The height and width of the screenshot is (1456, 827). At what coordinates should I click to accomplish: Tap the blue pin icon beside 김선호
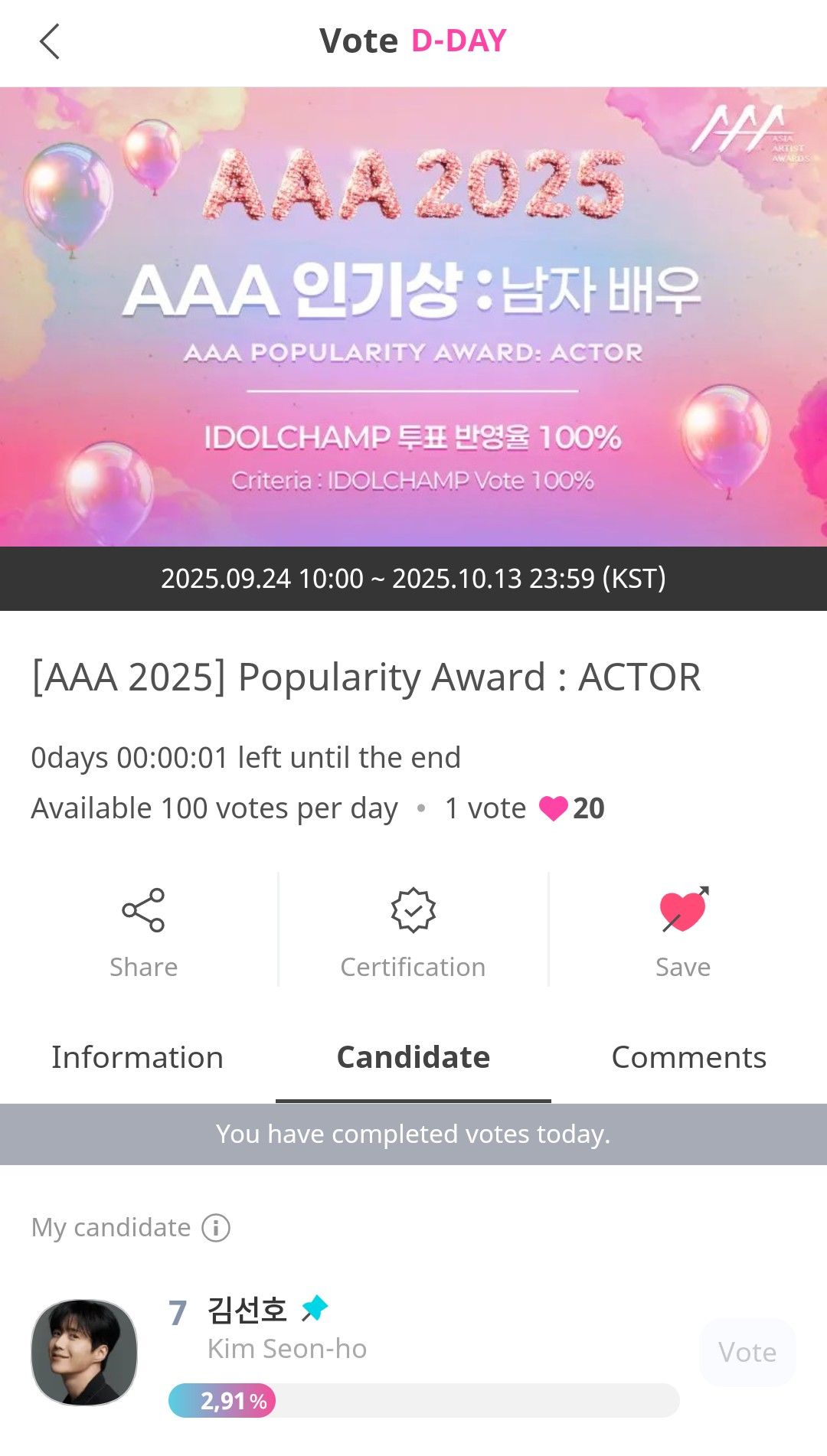(x=315, y=1308)
